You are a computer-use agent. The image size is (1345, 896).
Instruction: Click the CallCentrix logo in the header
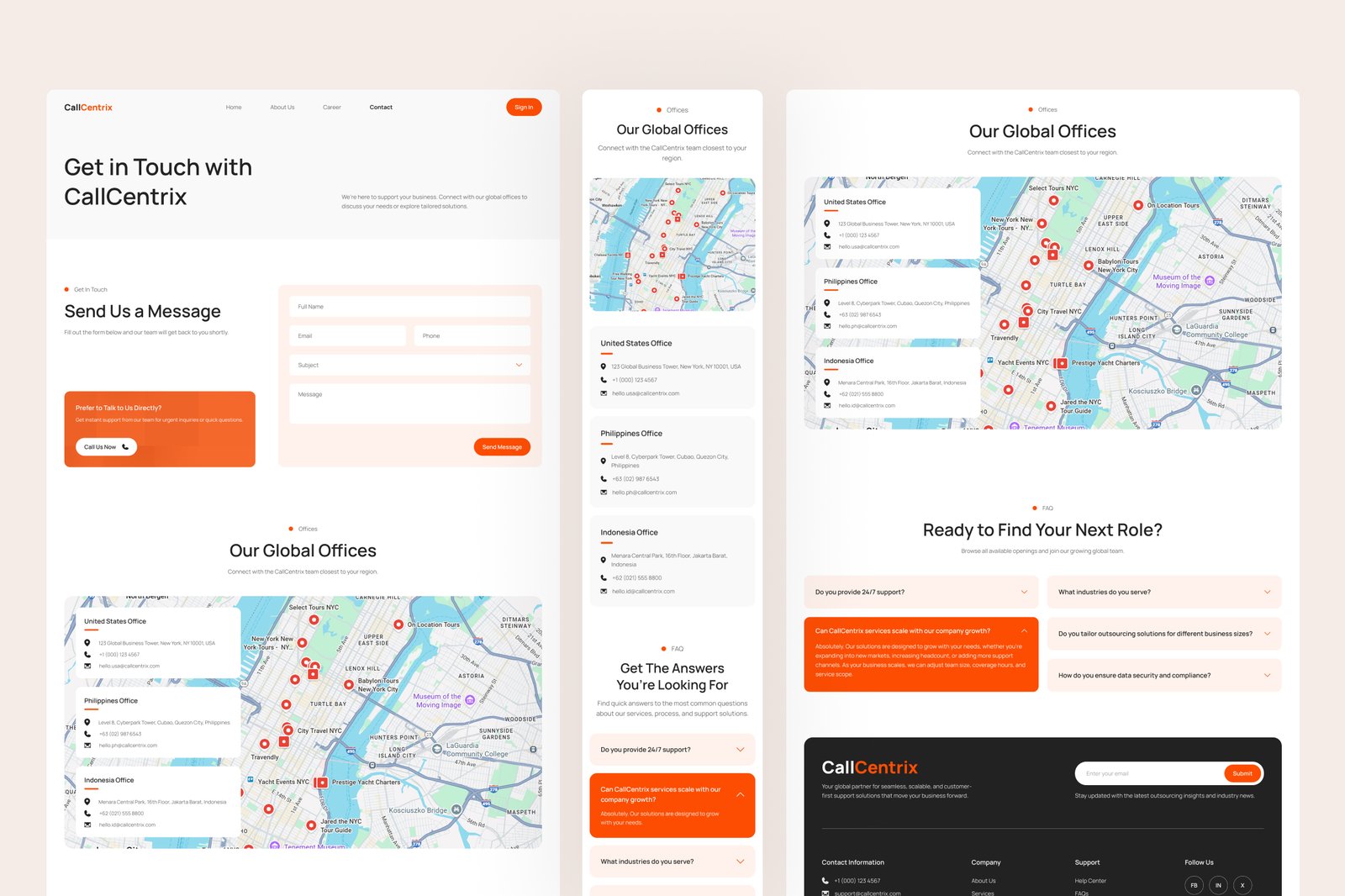pos(88,107)
